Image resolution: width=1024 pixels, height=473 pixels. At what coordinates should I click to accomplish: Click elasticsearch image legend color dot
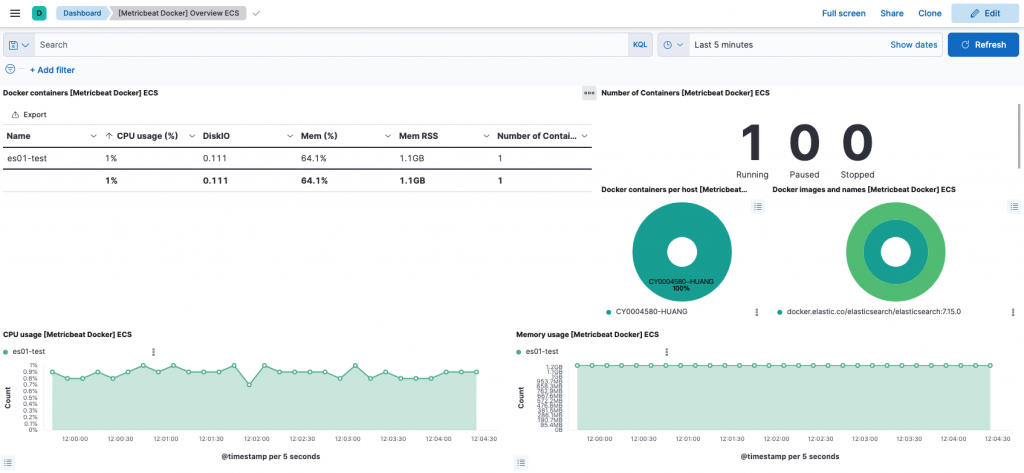pyautogui.click(x=780, y=312)
